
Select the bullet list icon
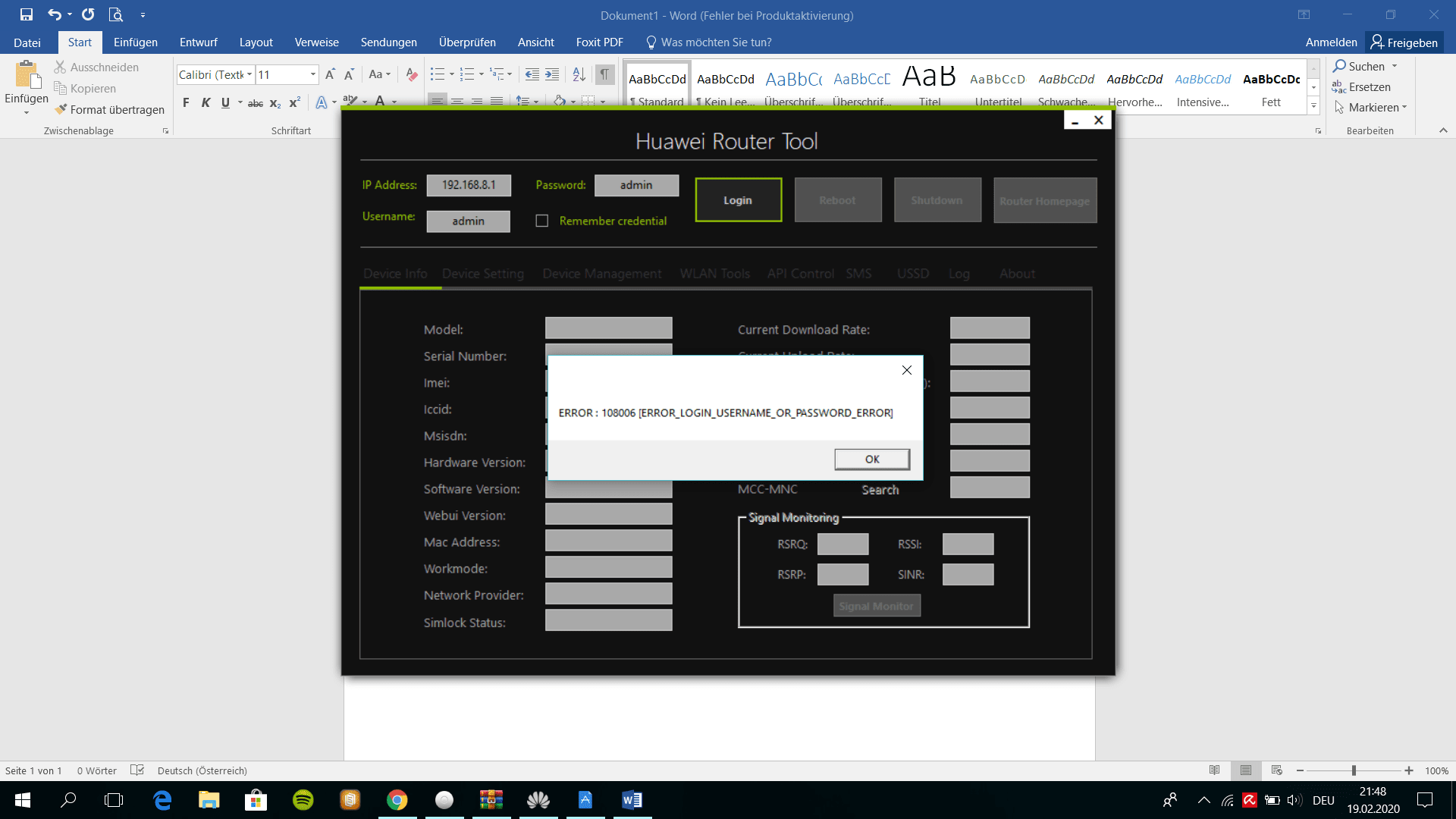coord(436,74)
